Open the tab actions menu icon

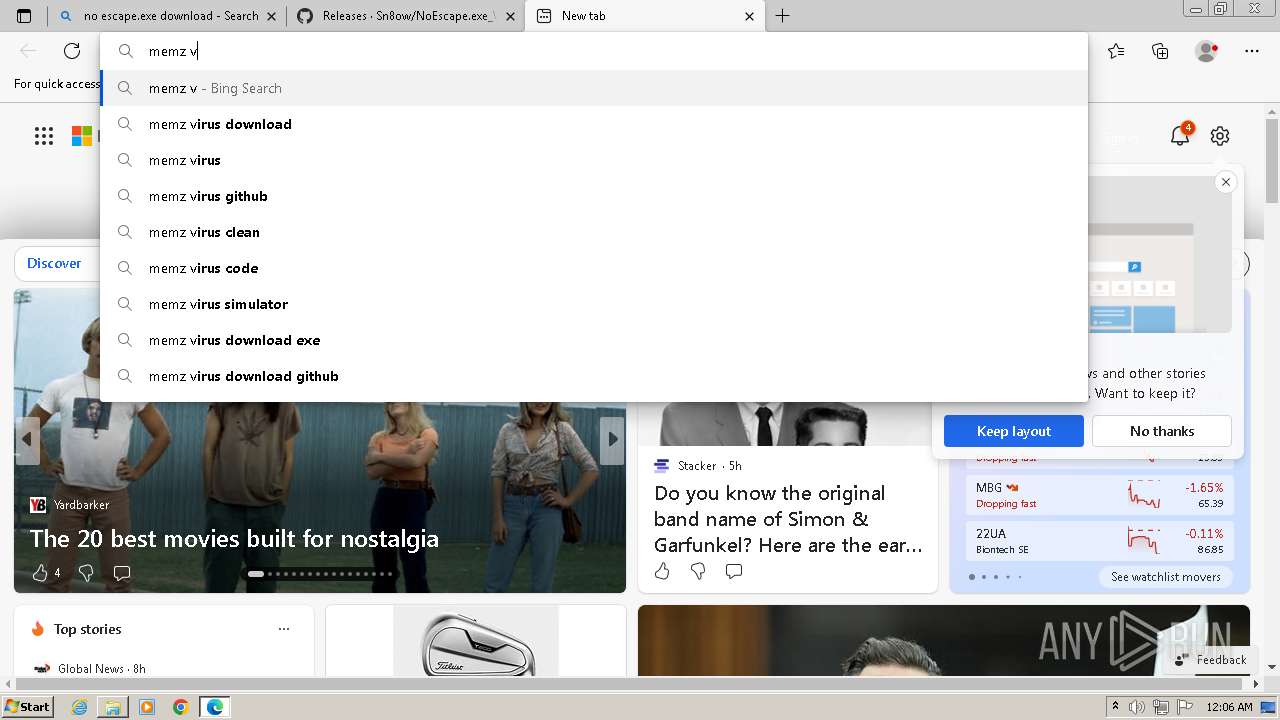point(24,16)
